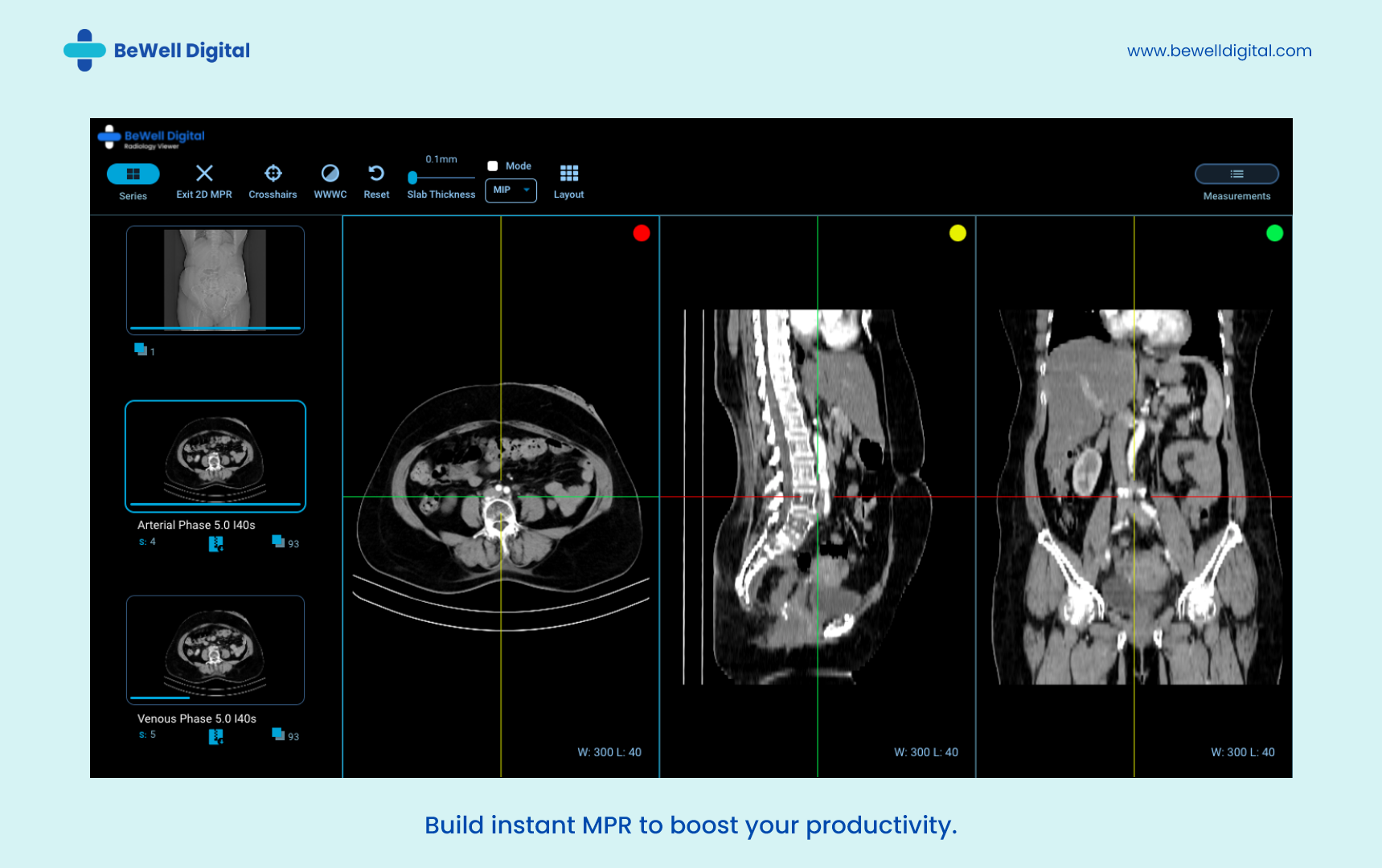
Task: Open www.bewelldigital.com link
Action: click(x=1219, y=51)
